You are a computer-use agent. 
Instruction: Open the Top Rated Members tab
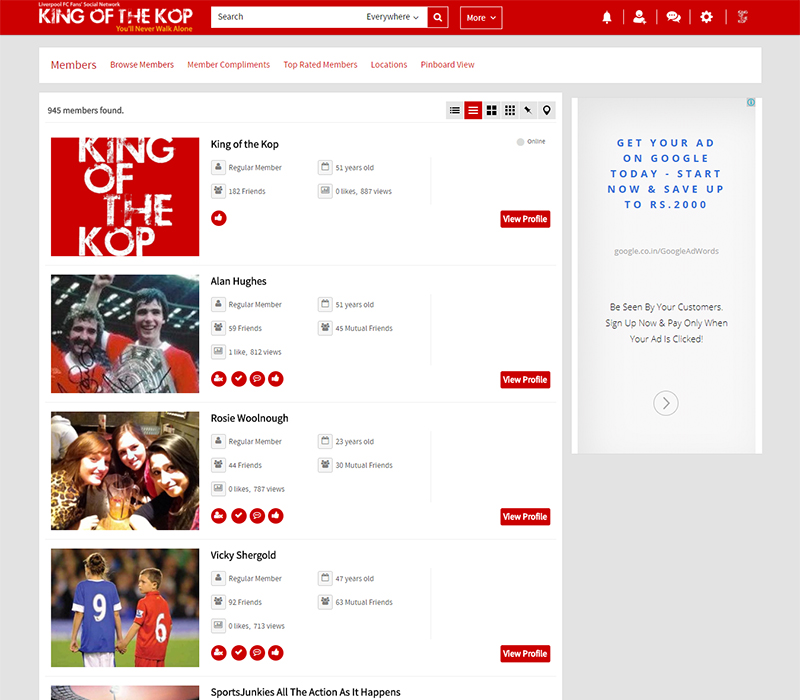[x=320, y=65]
